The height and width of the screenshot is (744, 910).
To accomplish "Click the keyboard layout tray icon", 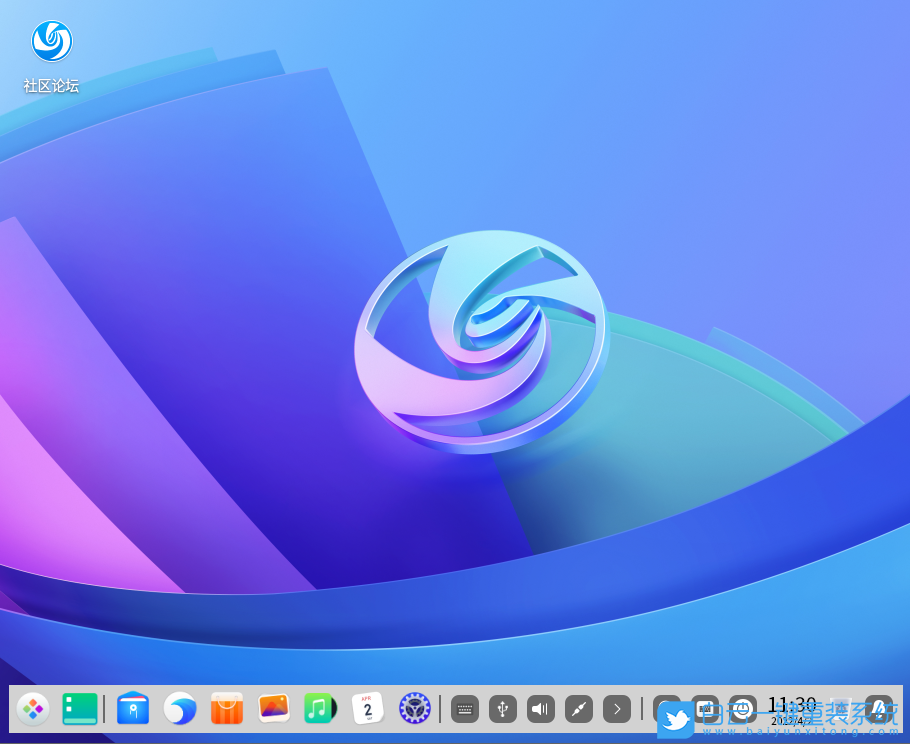I will pos(465,708).
